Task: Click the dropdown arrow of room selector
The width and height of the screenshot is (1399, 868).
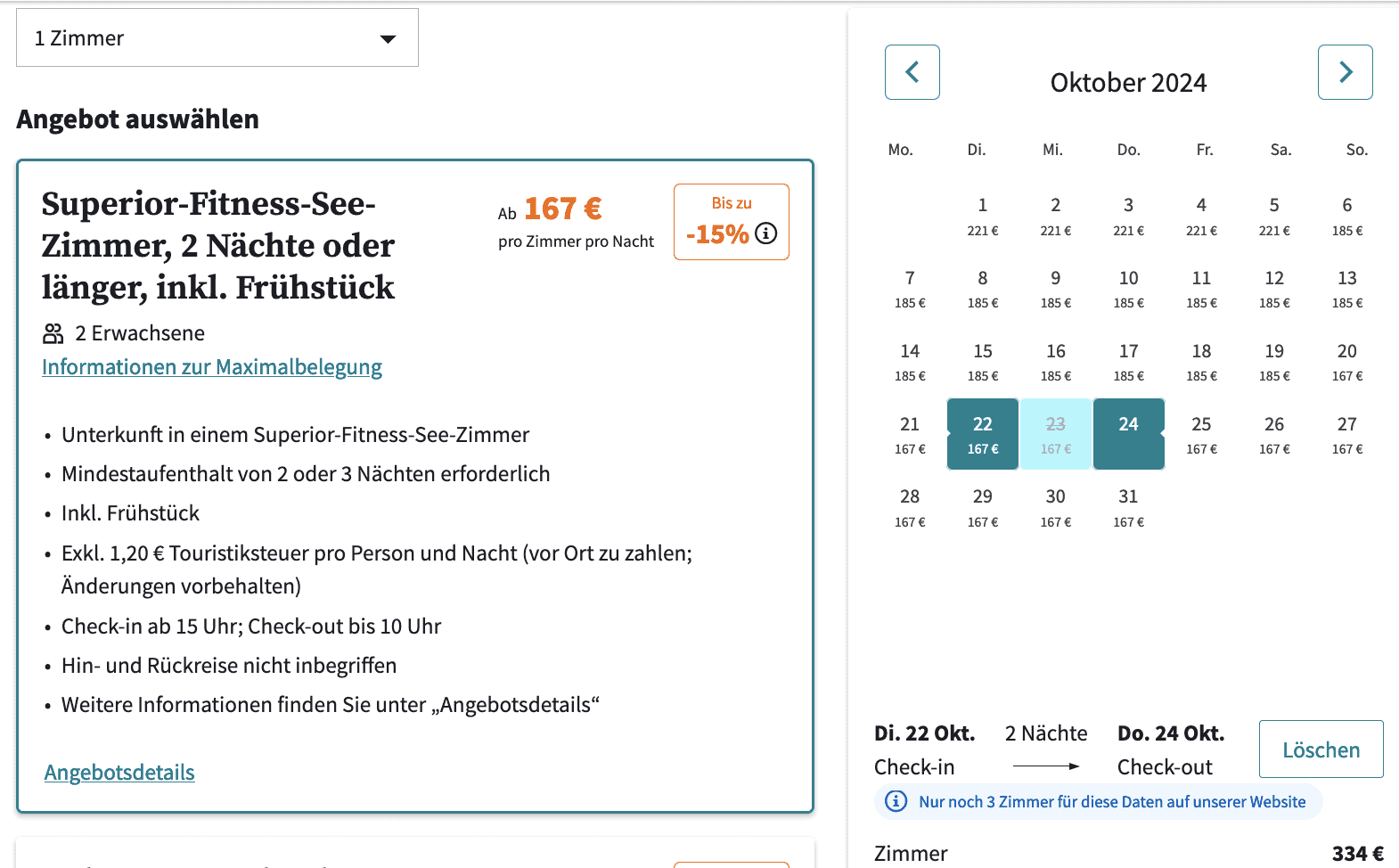Action: [388, 38]
